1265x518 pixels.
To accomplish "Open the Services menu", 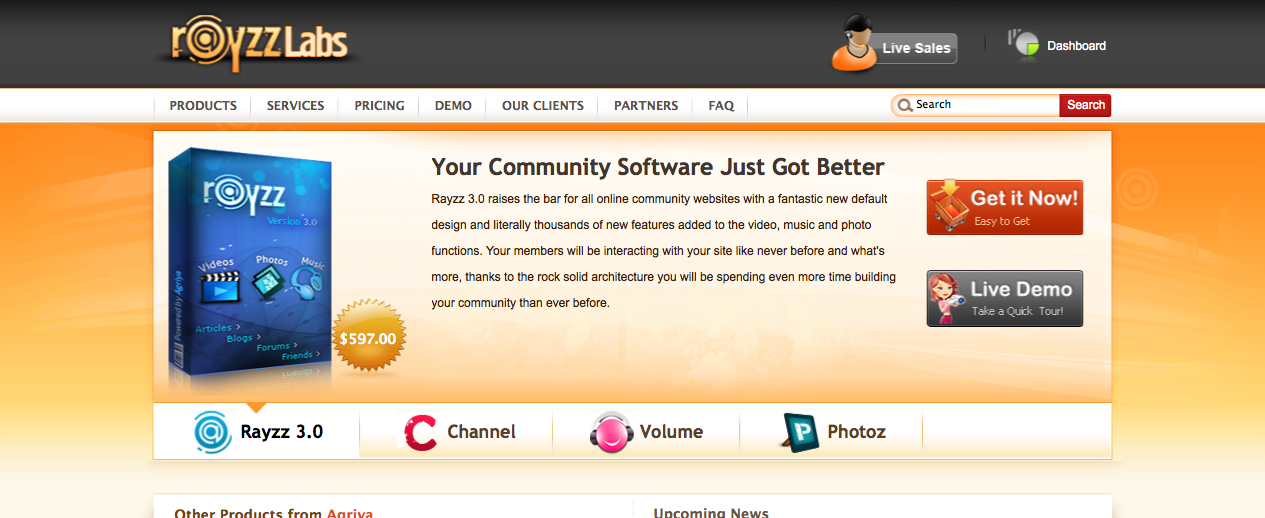I will tap(295, 105).
